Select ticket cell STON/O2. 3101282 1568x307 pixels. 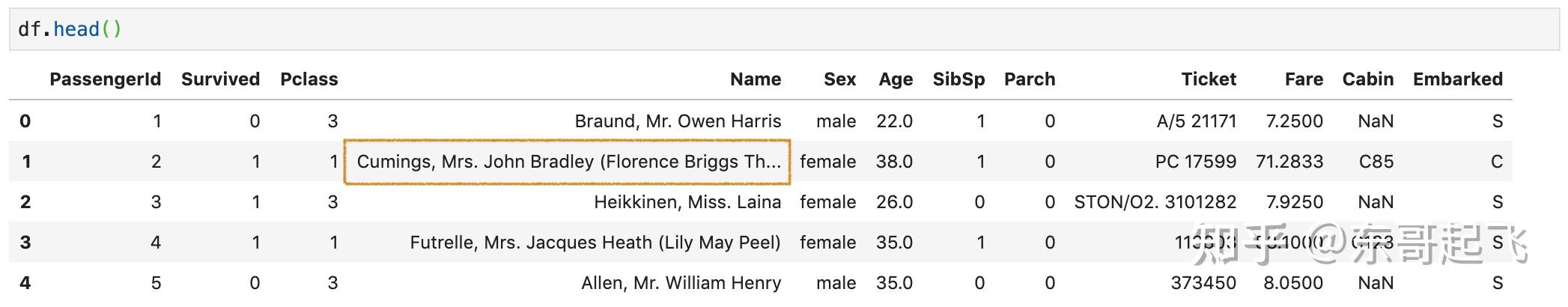[x=1155, y=202]
